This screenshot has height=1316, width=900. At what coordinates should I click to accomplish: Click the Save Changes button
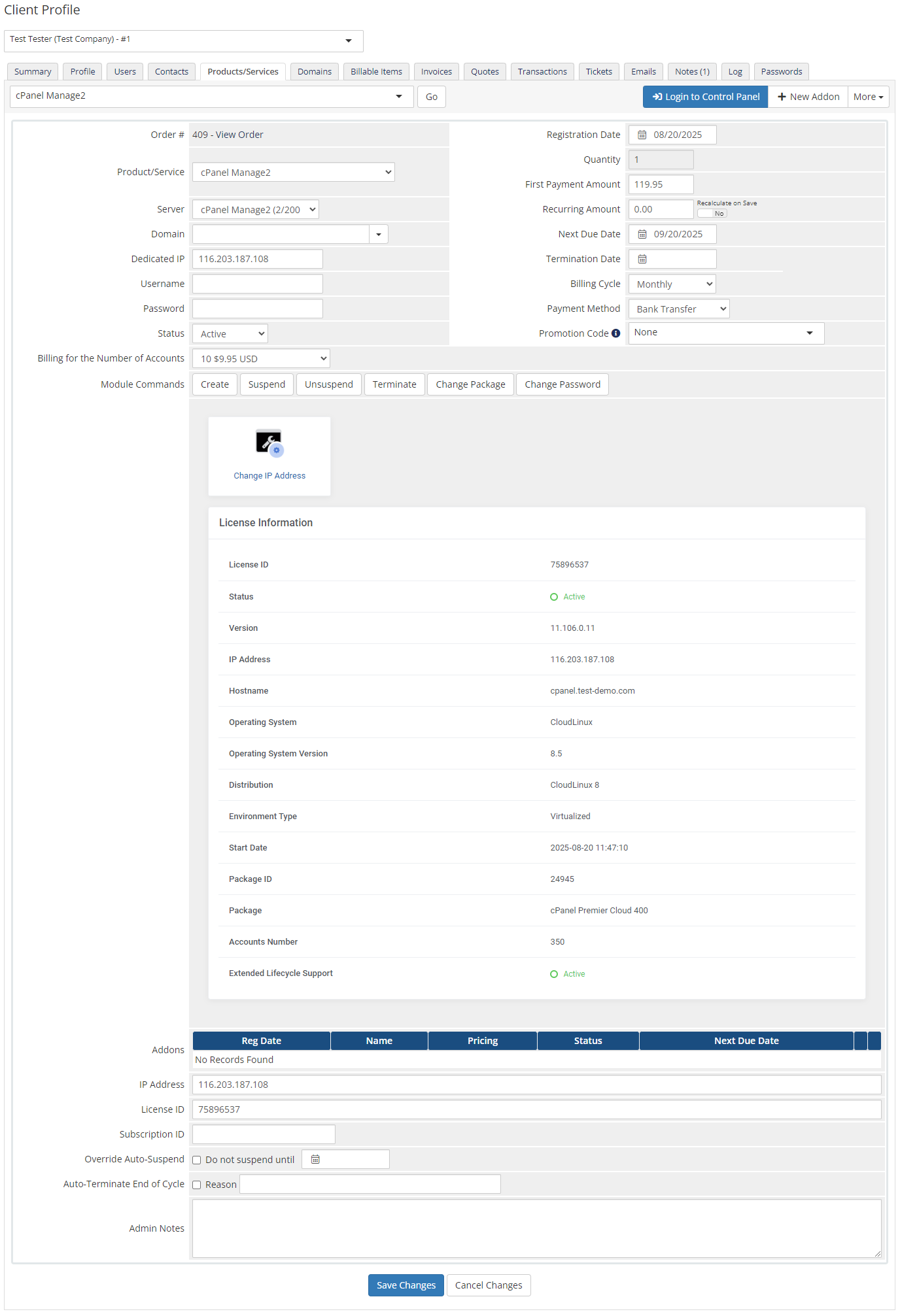[x=406, y=1285]
